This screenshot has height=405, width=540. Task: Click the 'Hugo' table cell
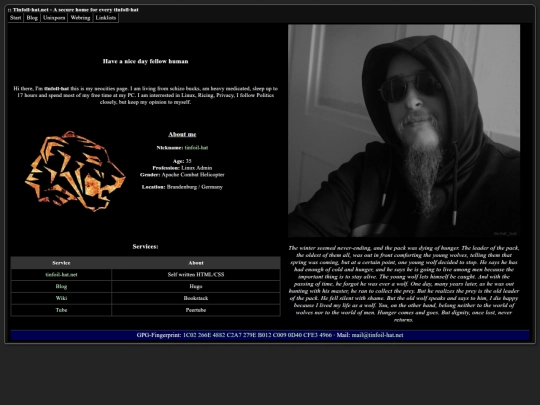pyautogui.click(x=196, y=286)
